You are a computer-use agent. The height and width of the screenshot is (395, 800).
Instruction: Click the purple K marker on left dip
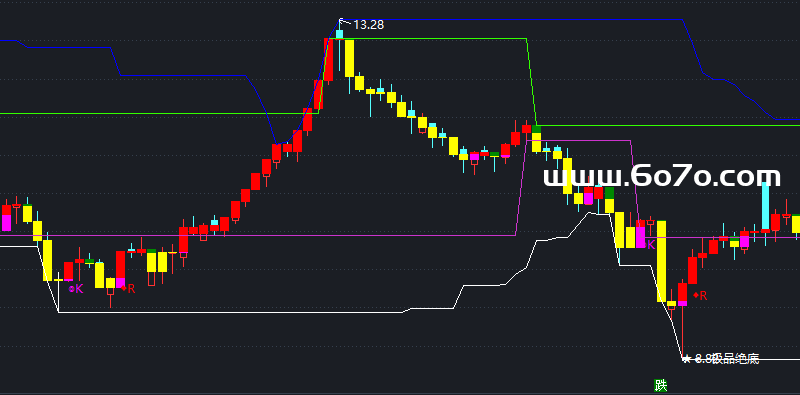tap(76, 289)
